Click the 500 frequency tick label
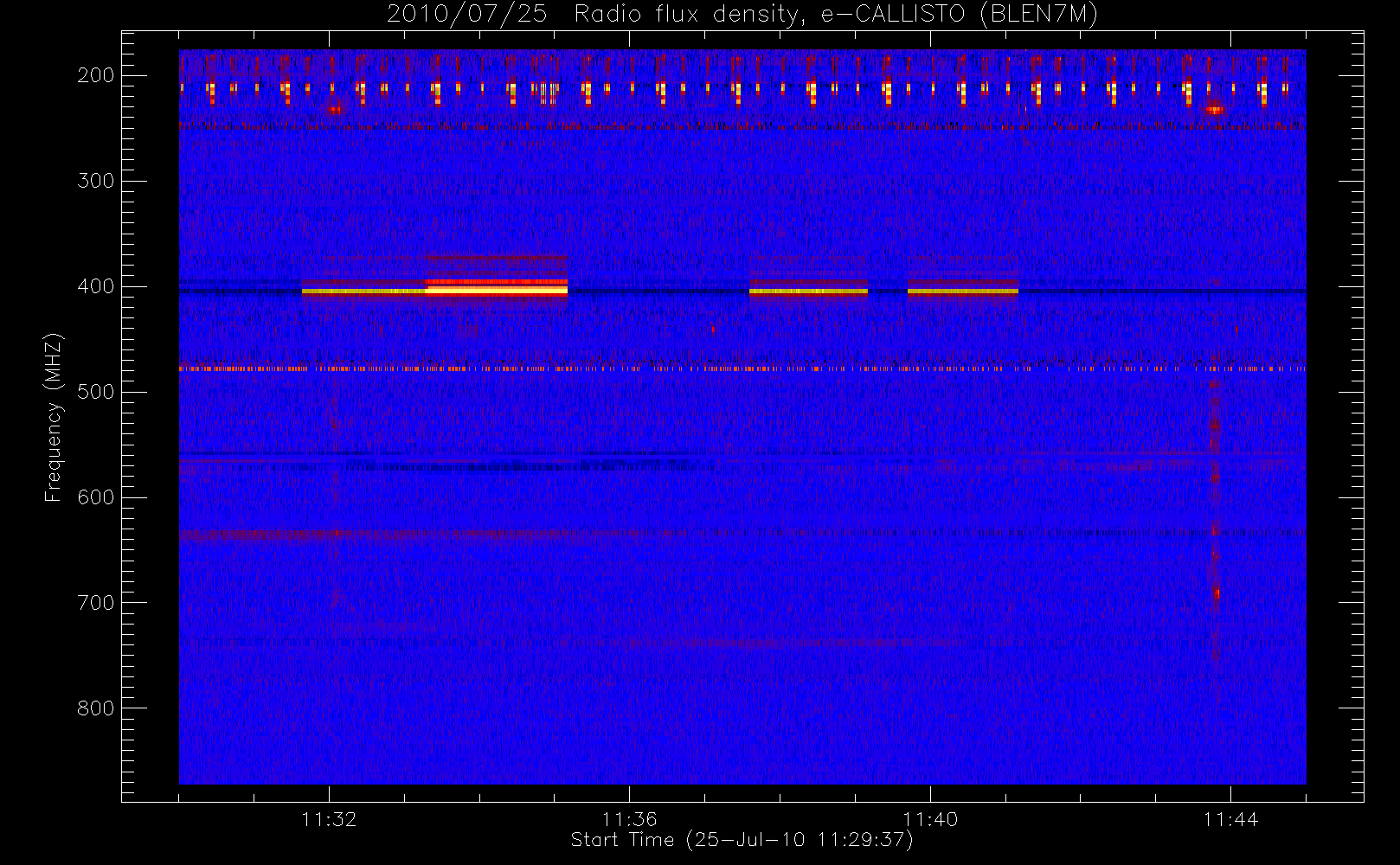The width and height of the screenshot is (1400, 865). (96, 392)
